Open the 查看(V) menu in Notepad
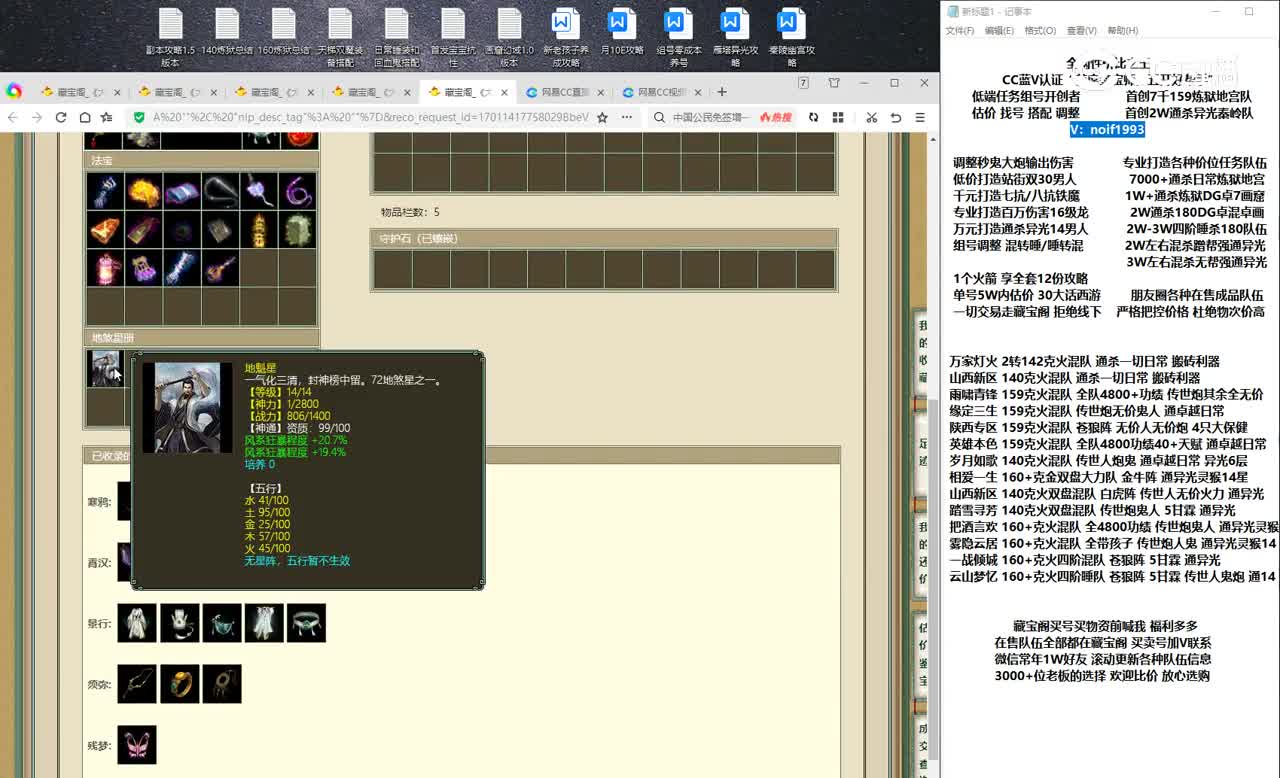 (x=1081, y=31)
